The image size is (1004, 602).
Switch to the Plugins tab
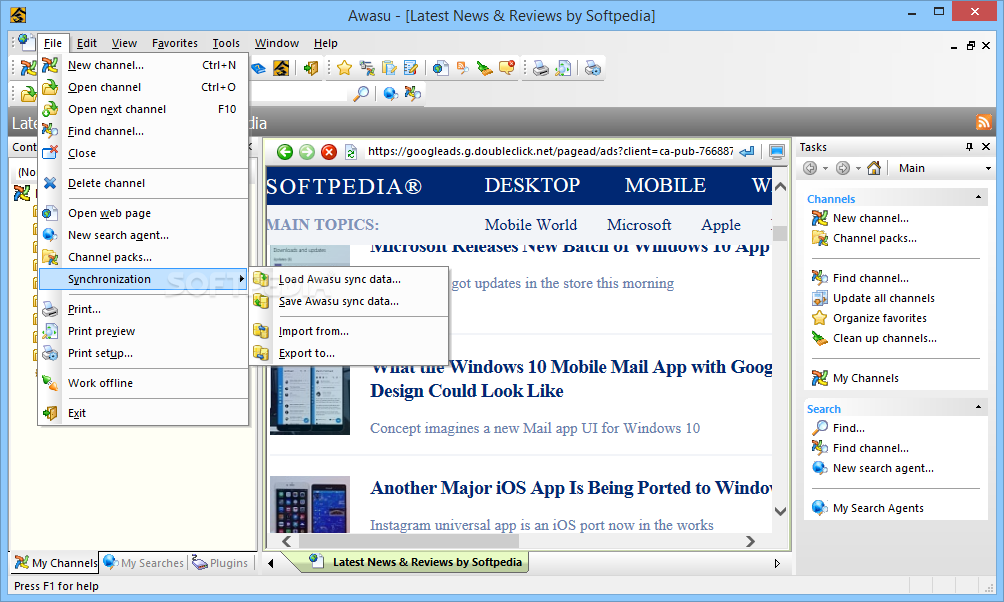point(220,562)
